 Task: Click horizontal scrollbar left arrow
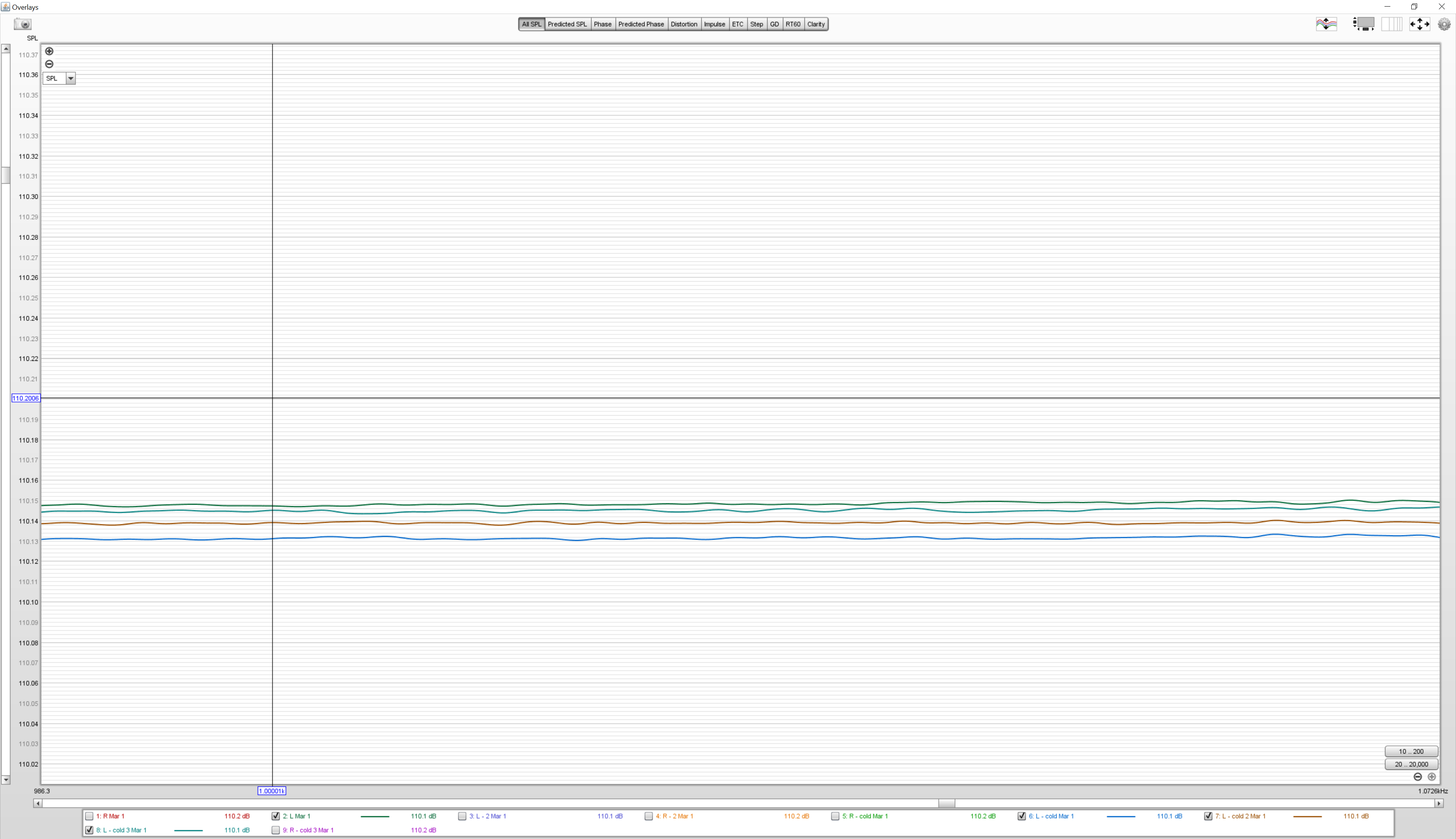pos(38,803)
